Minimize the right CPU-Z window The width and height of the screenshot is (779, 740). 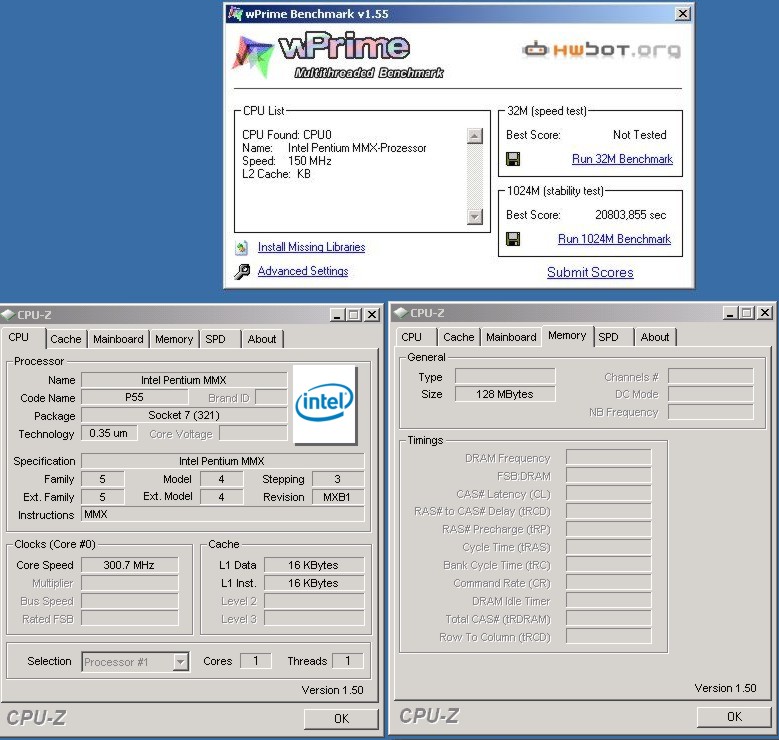(x=730, y=313)
